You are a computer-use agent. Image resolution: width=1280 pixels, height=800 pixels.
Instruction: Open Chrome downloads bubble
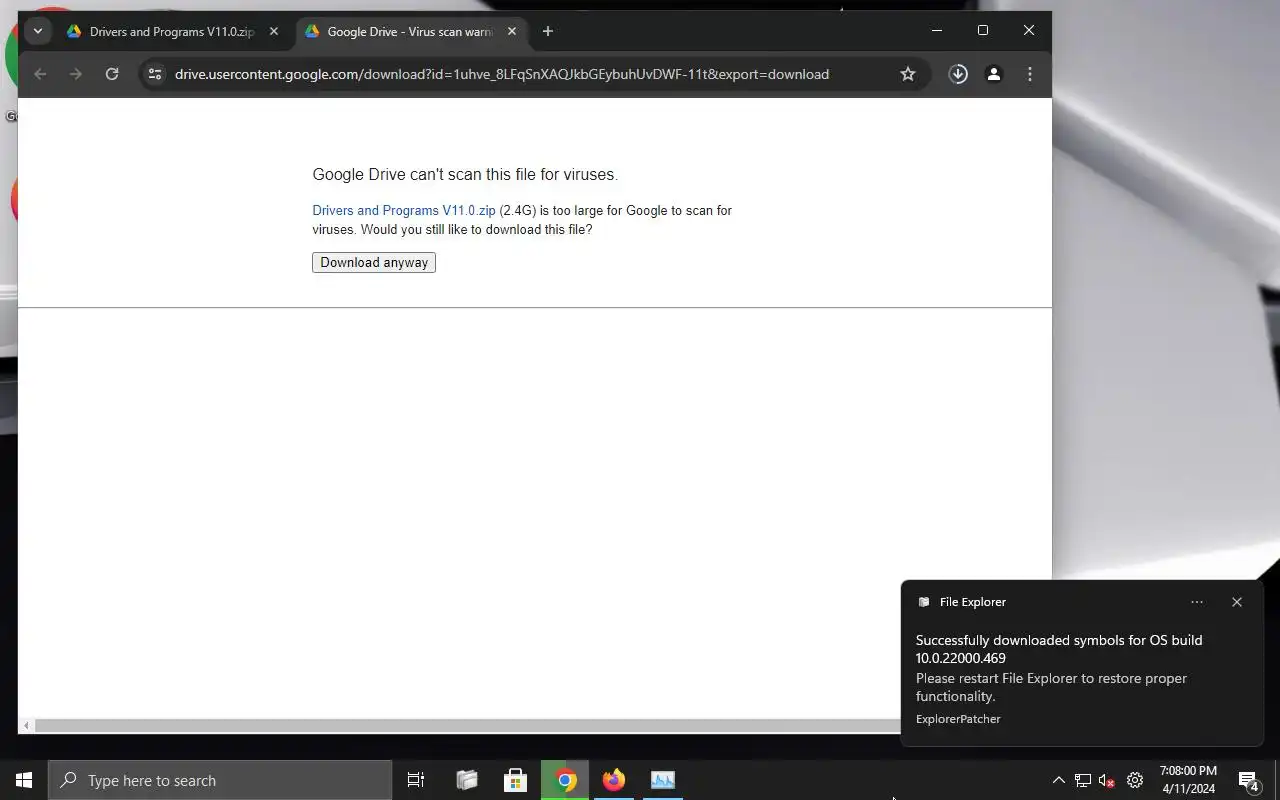click(x=958, y=74)
